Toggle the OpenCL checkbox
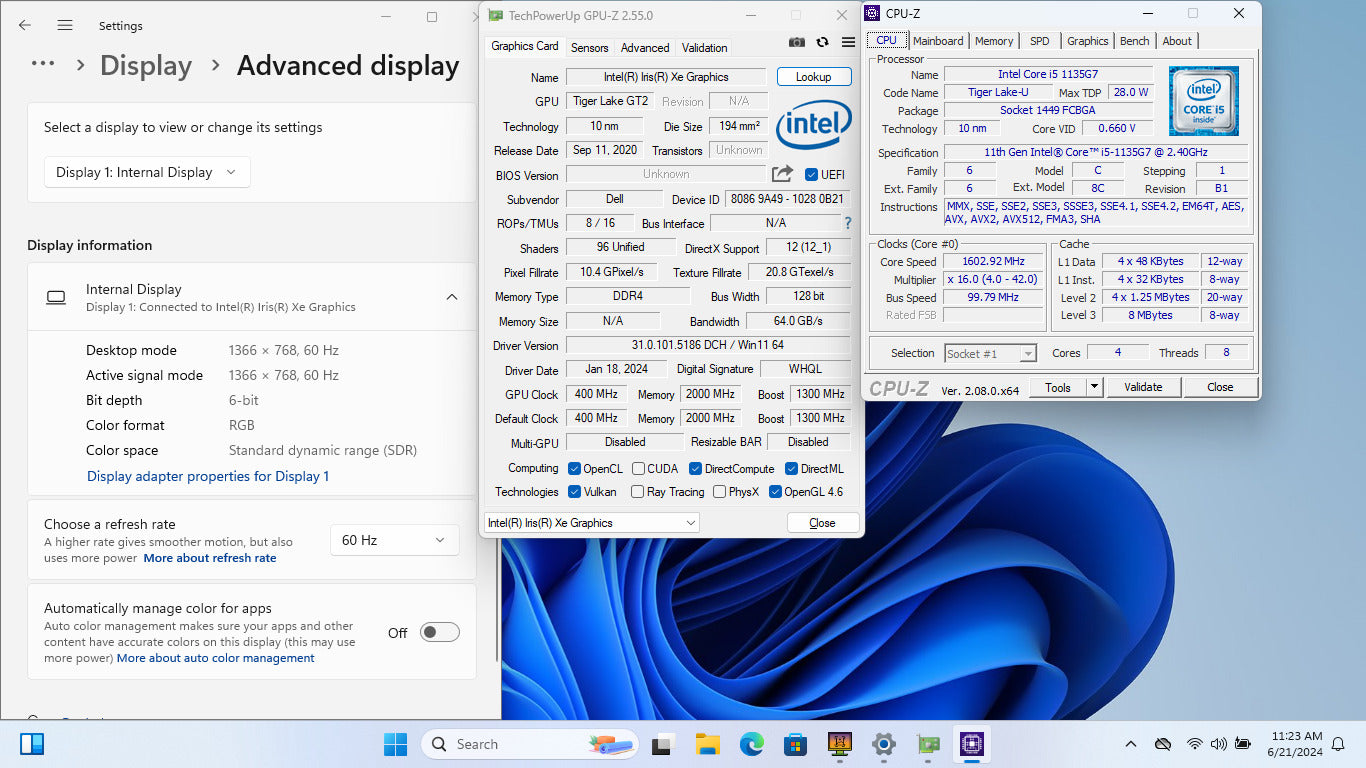Image resolution: width=1366 pixels, height=768 pixels. tap(574, 468)
